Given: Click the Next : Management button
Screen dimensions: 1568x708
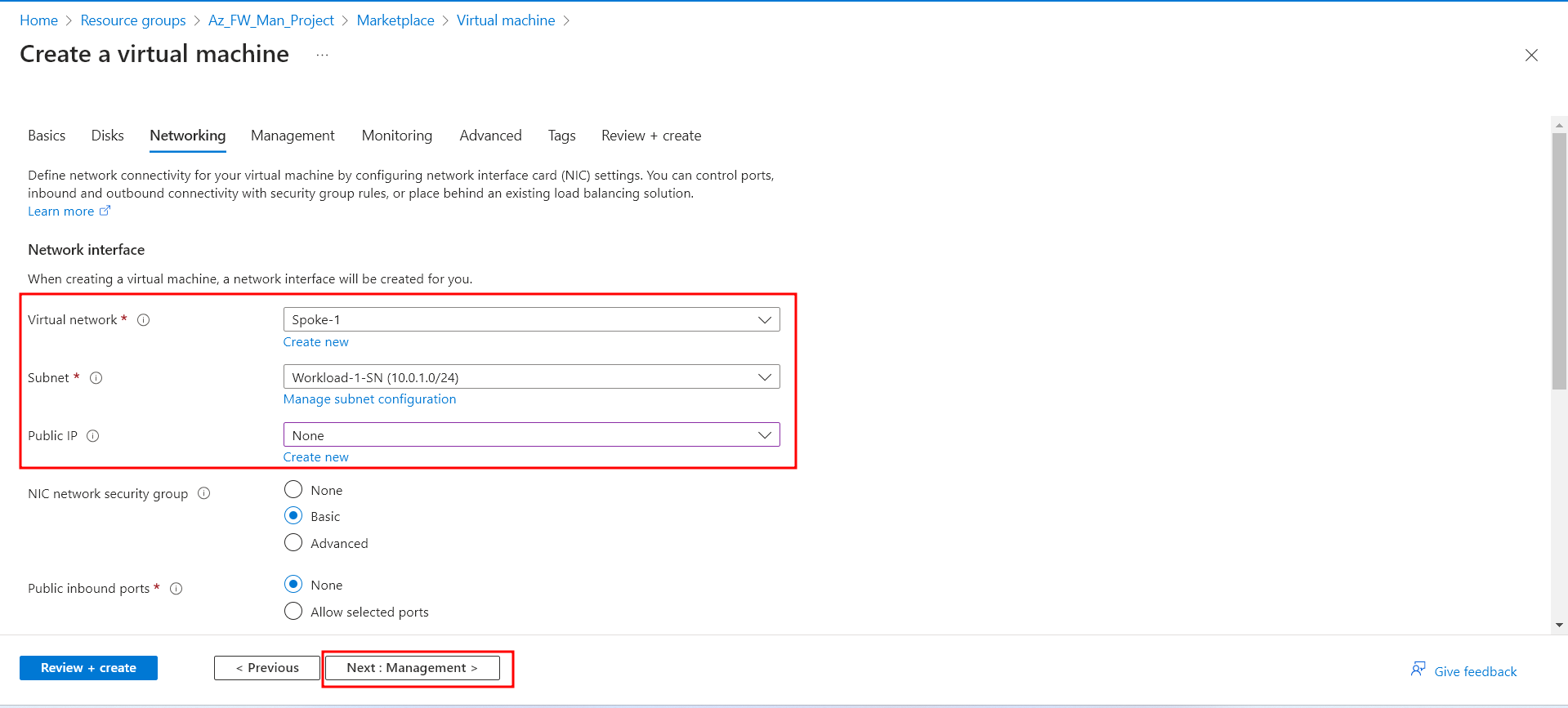Looking at the screenshot, I should pos(412,668).
